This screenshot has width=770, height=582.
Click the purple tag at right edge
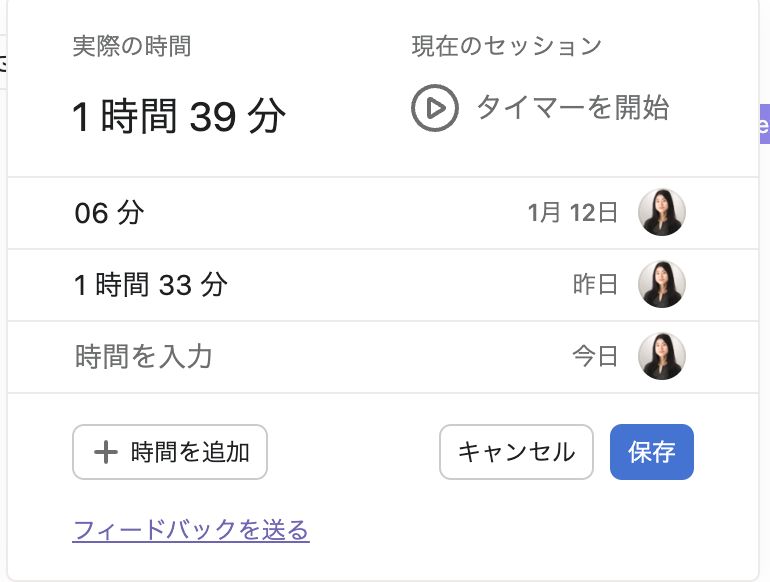pos(765,124)
